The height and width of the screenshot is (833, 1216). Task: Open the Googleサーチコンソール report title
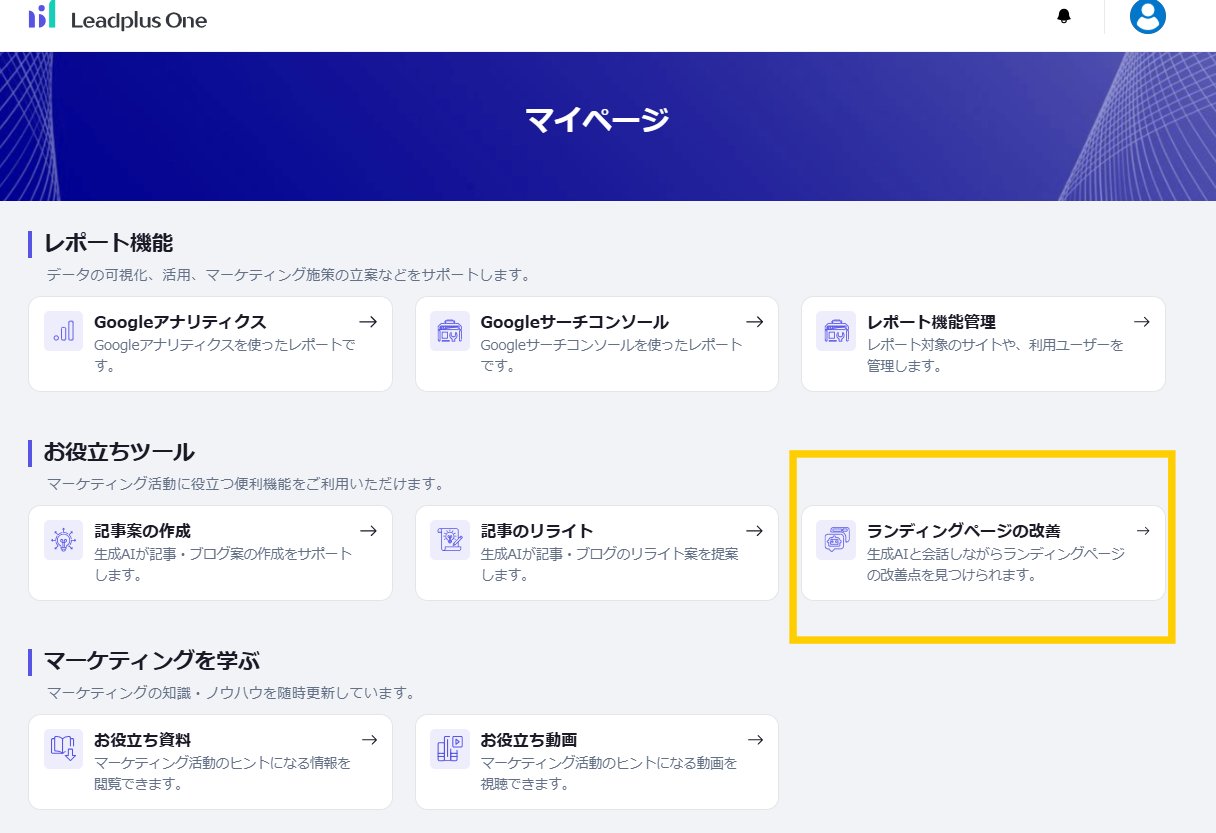574,322
